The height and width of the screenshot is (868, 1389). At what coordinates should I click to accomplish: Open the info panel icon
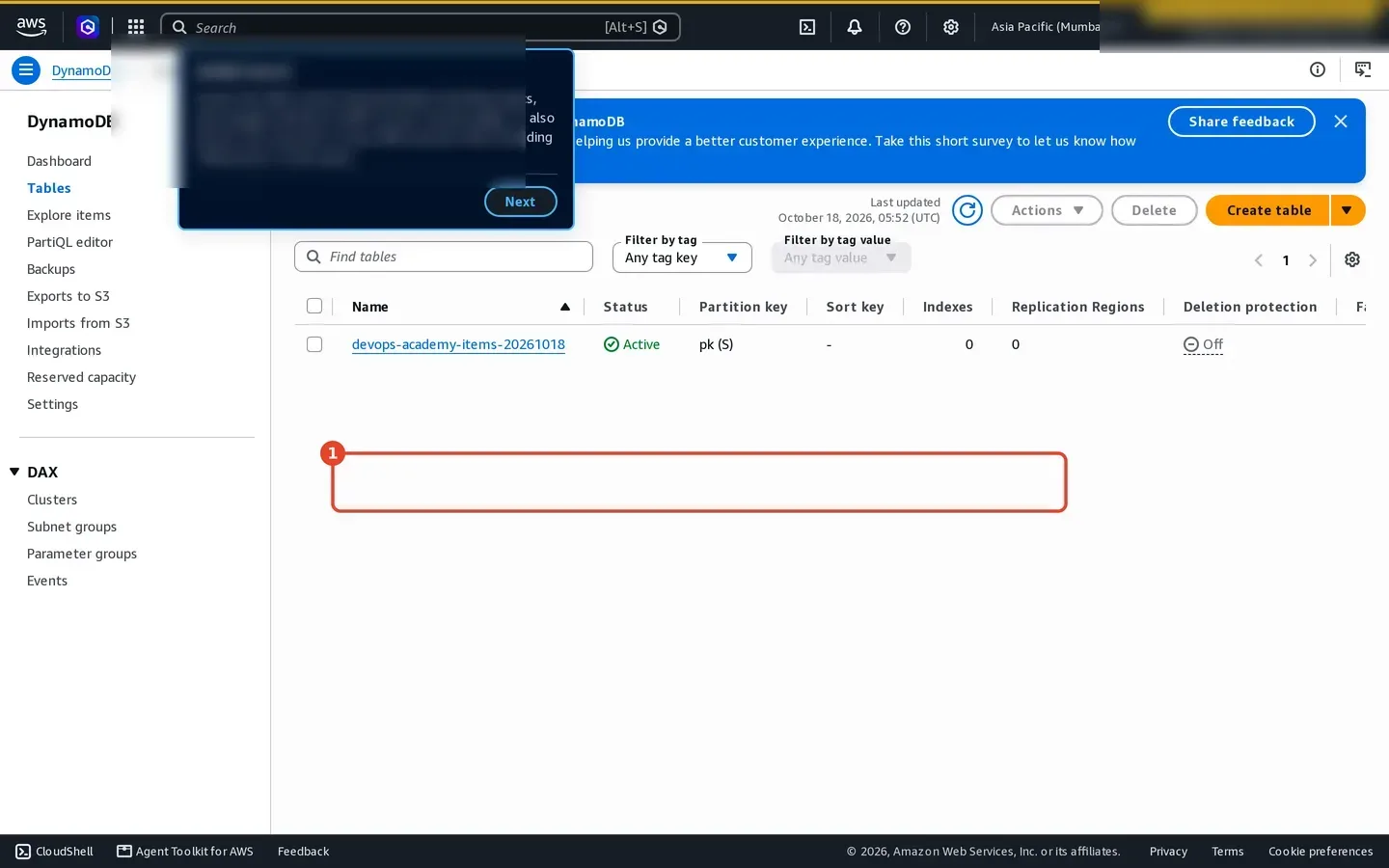[x=1318, y=69]
